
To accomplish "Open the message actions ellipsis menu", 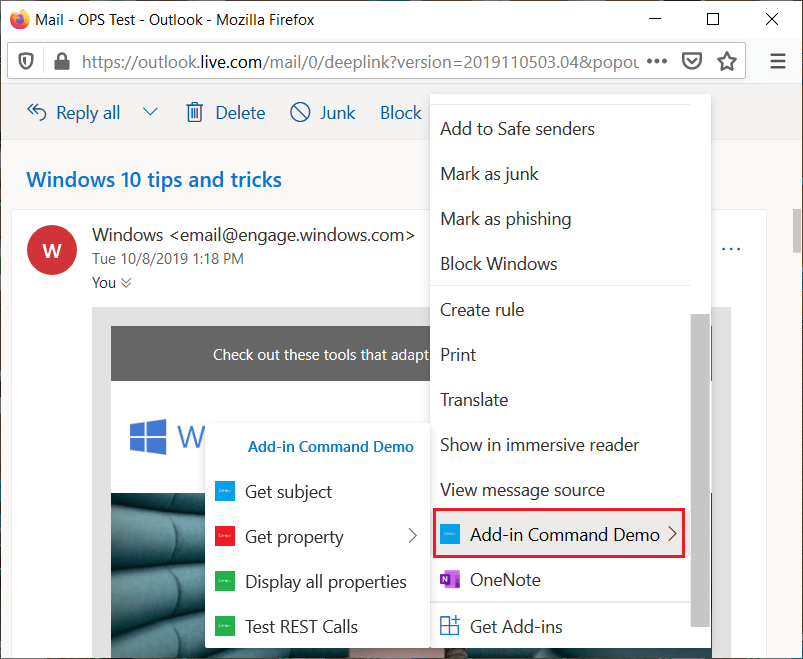I will (731, 248).
